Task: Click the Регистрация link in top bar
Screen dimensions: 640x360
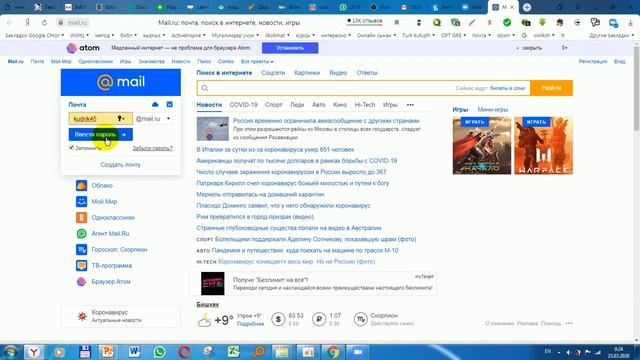Action: pos(593,62)
